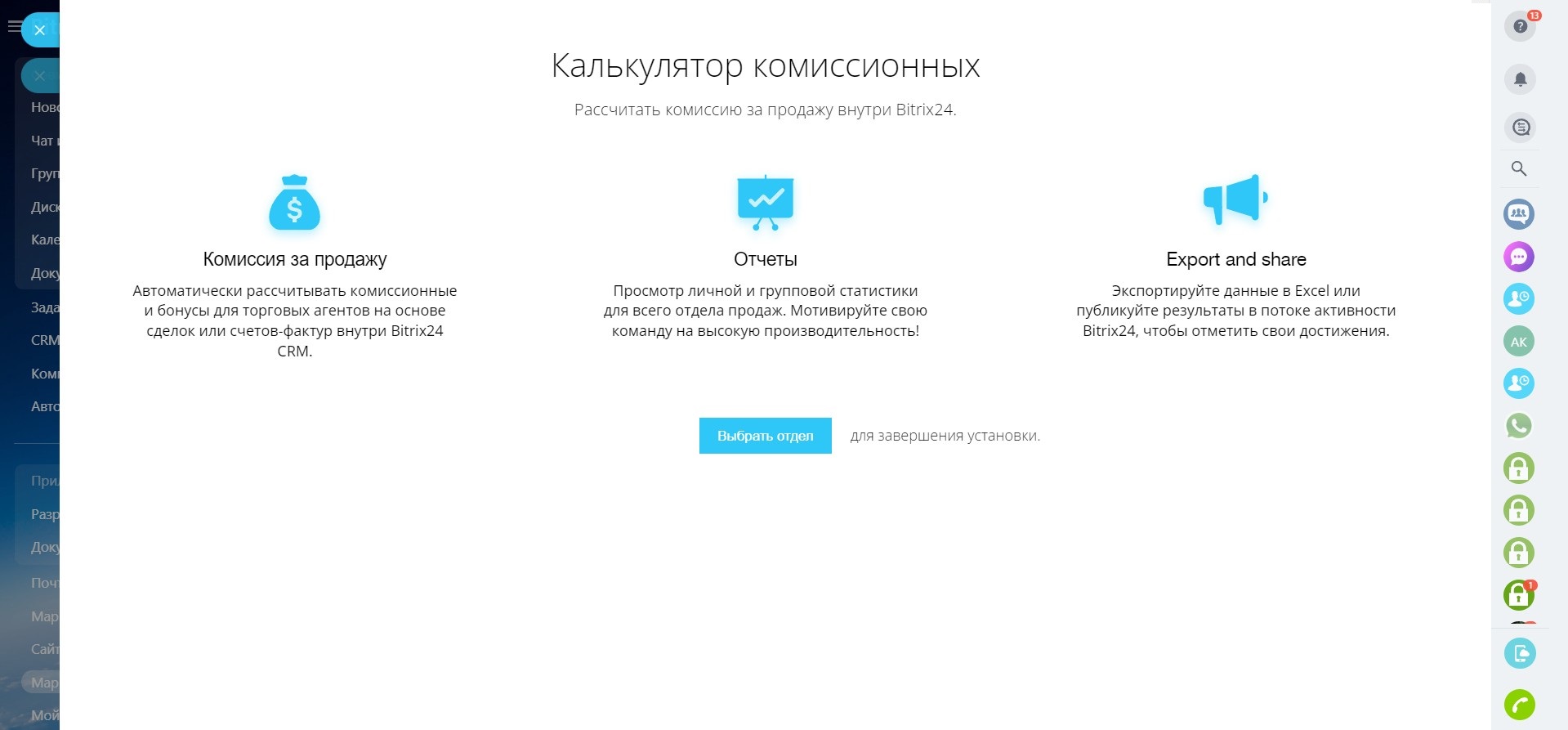Click the Просмотр личной и групповой статистики description
The width and height of the screenshot is (1568, 730).
coord(766,311)
